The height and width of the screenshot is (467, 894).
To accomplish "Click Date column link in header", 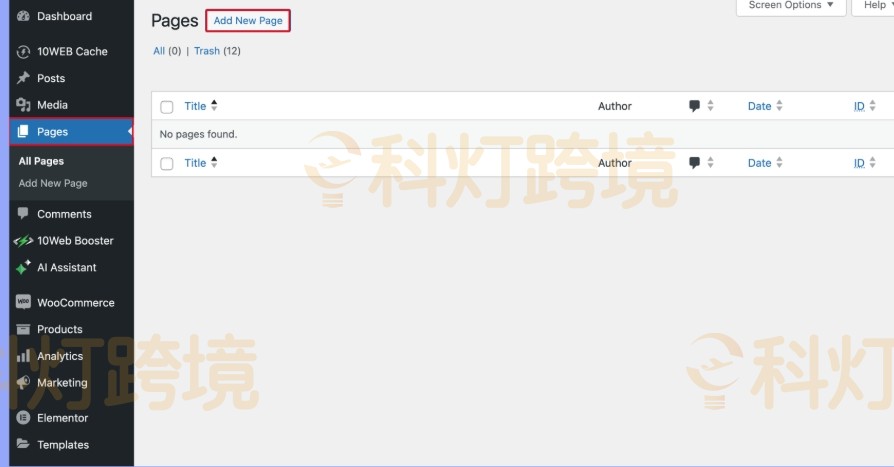I will point(759,106).
